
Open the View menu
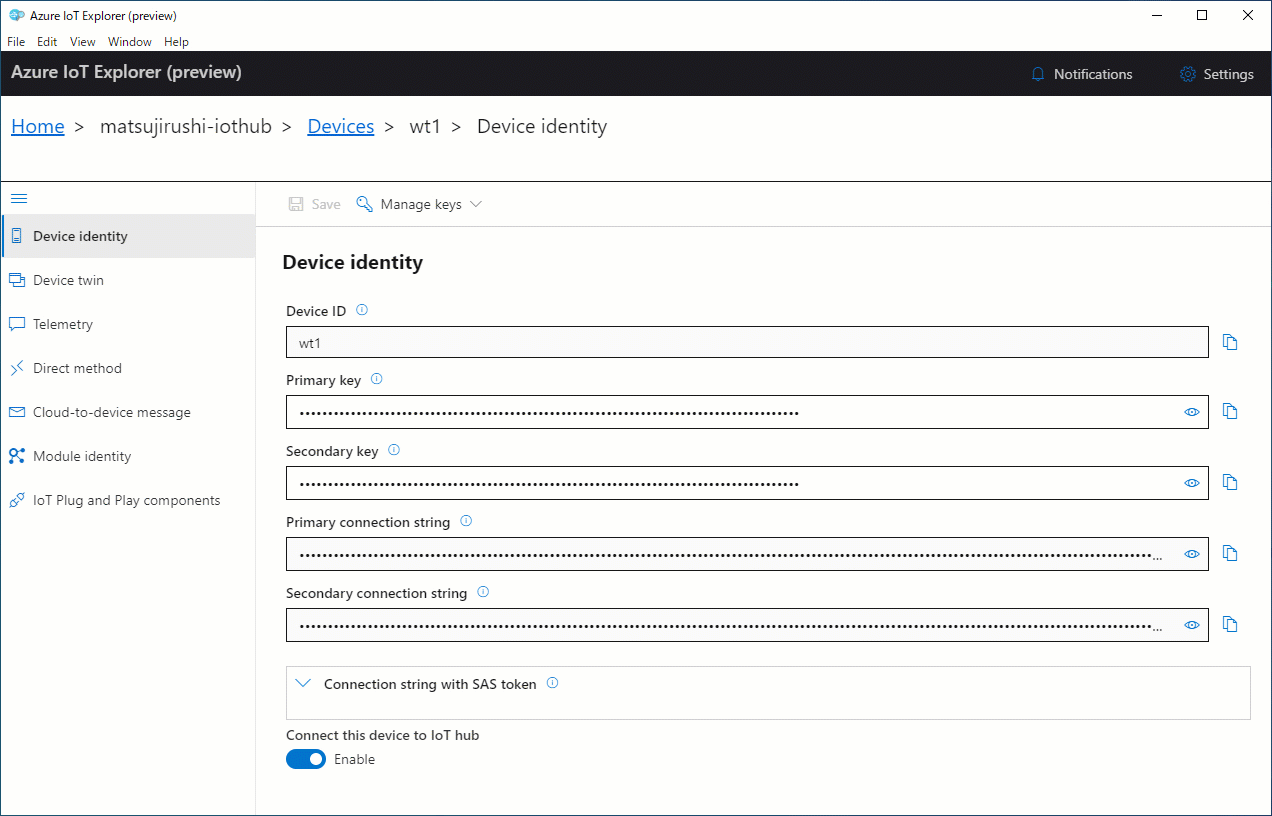[x=83, y=42]
